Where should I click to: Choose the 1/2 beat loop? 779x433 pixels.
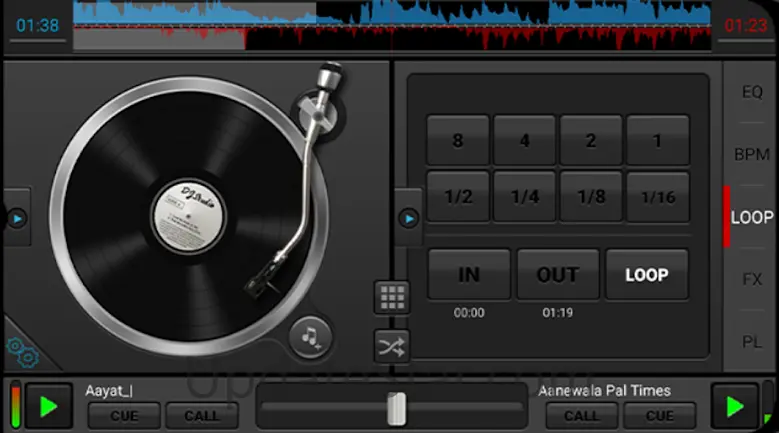[x=458, y=197]
